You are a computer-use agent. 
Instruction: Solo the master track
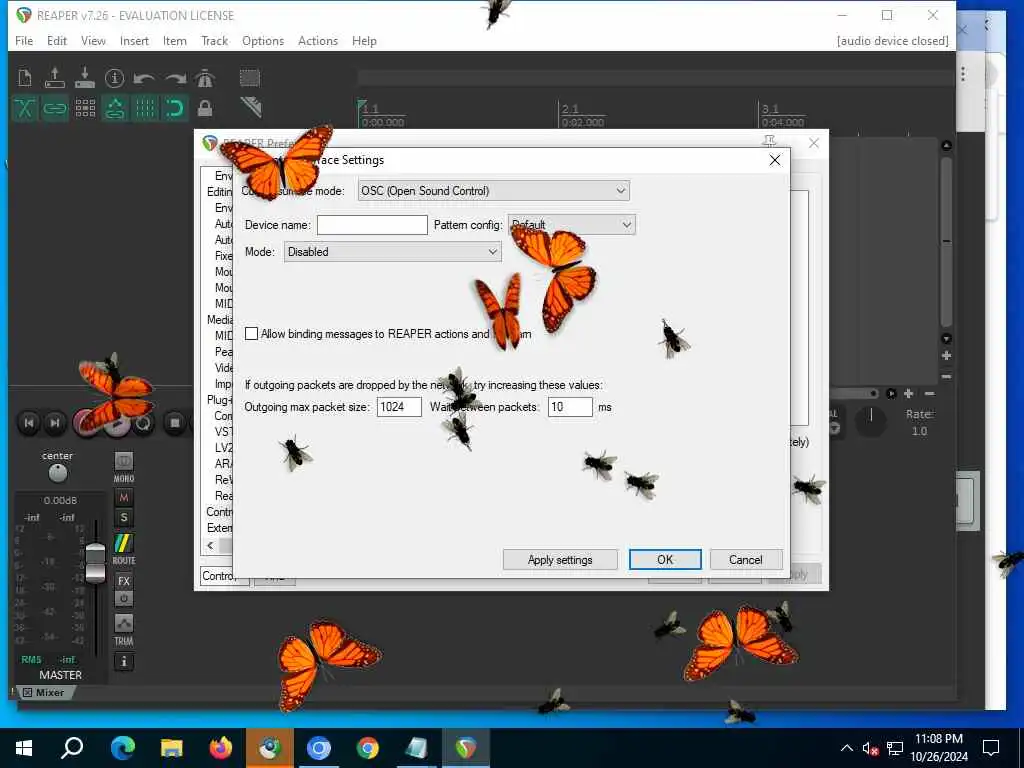coord(123,519)
